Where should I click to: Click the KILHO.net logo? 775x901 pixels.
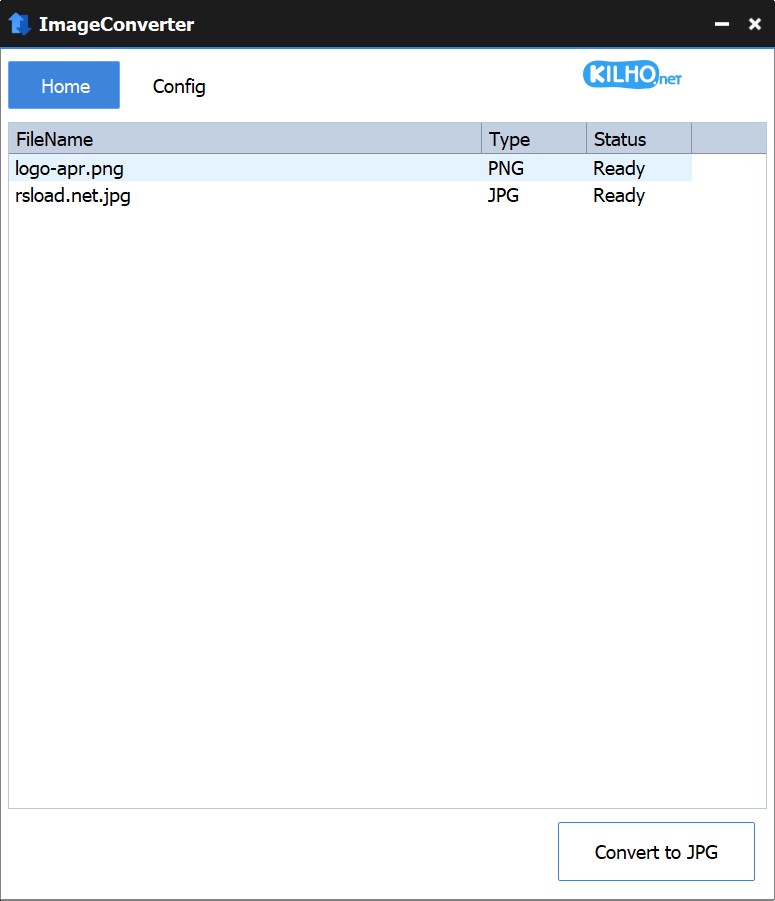coord(632,75)
